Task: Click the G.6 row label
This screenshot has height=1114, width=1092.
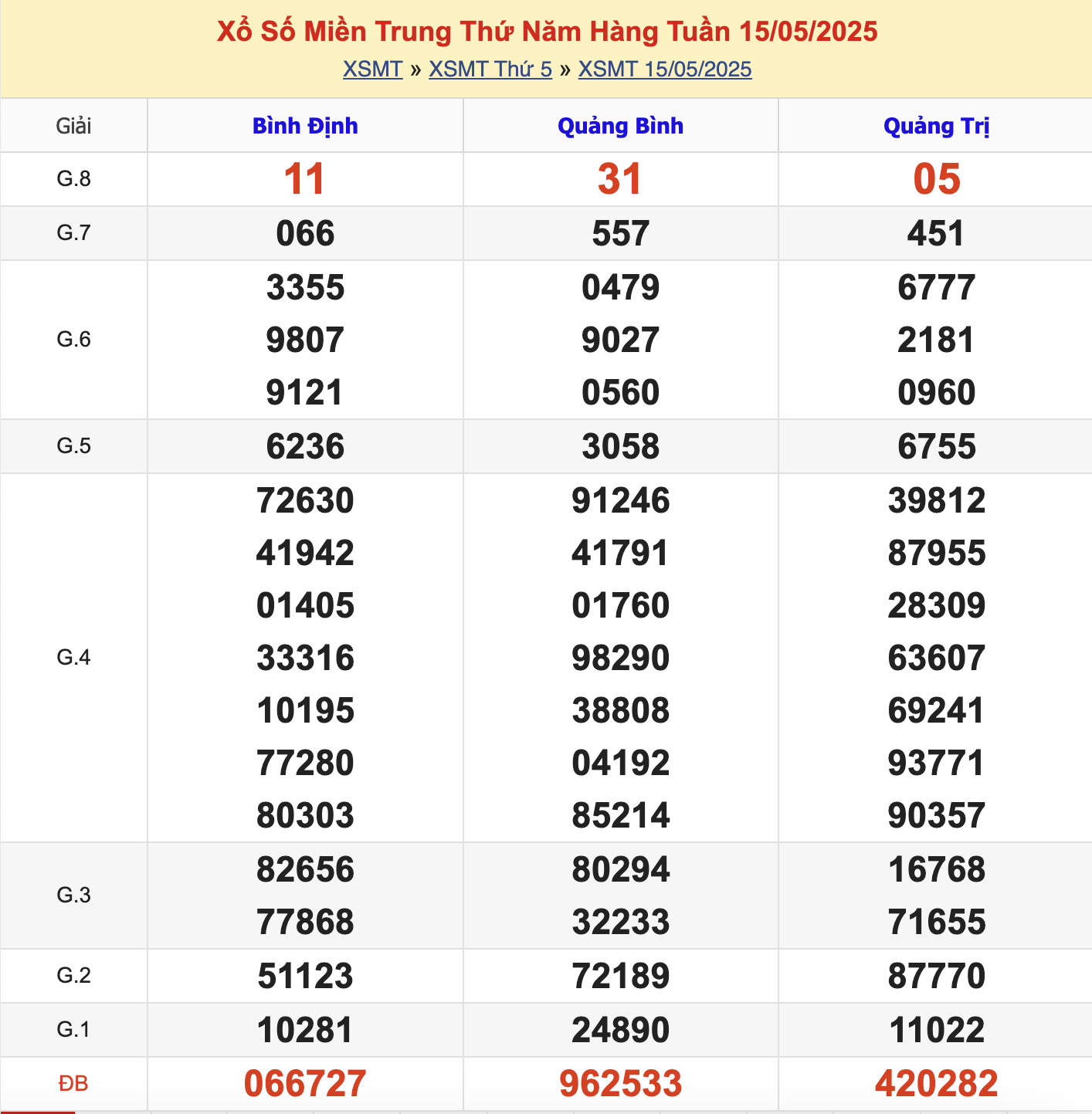Action: [74, 340]
